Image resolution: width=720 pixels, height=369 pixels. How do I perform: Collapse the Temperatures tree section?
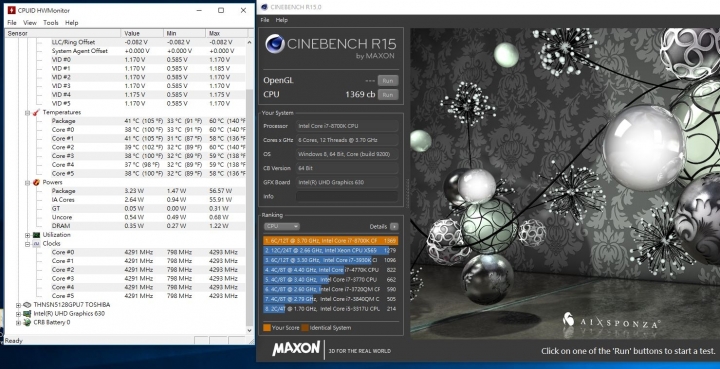pos(27,113)
